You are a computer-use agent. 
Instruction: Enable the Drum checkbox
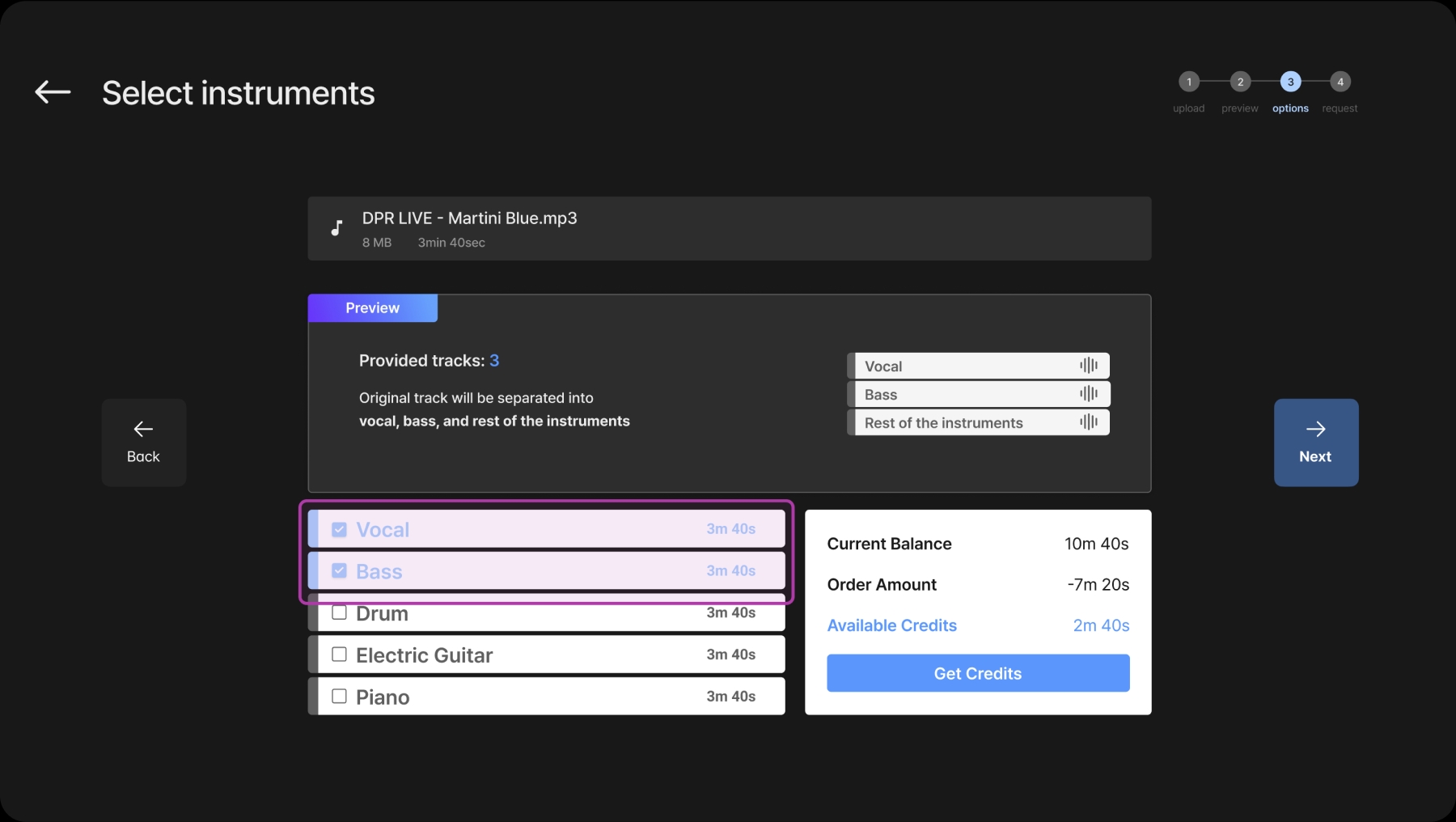340,612
